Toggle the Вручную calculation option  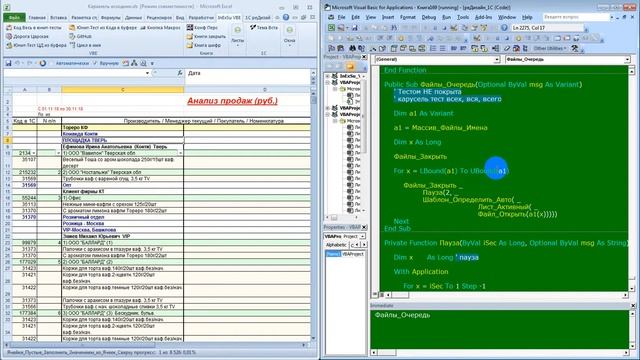tap(106, 63)
